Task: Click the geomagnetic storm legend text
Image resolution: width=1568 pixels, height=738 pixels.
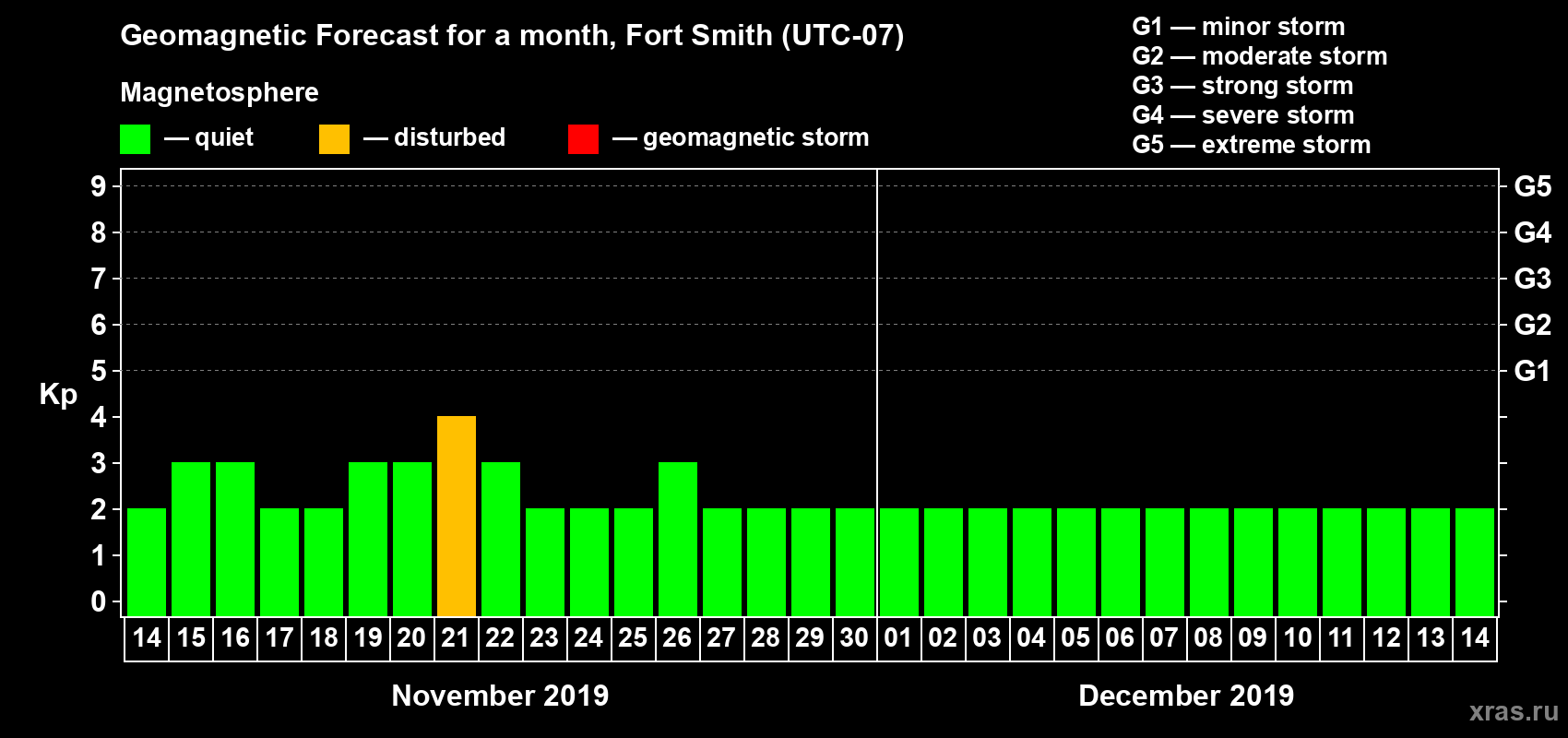Action: pyautogui.click(x=756, y=138)
